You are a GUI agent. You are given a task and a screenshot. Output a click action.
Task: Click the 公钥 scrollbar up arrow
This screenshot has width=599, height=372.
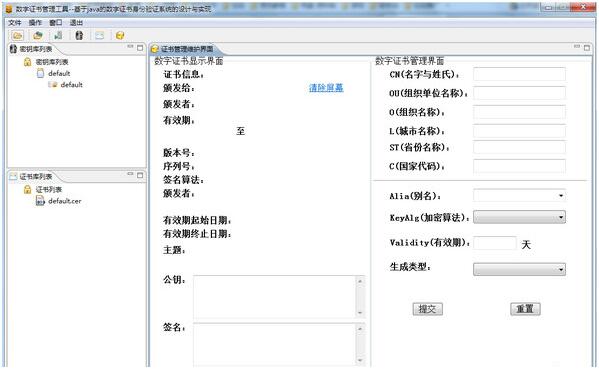pyautogui.click(x=360, y=281)
